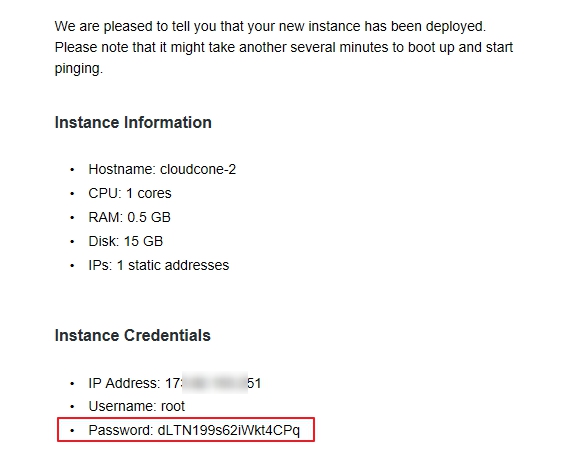Click the CPU 1 cores line
The width and height of the screenshot is (576, 470).
pos(130,193)
